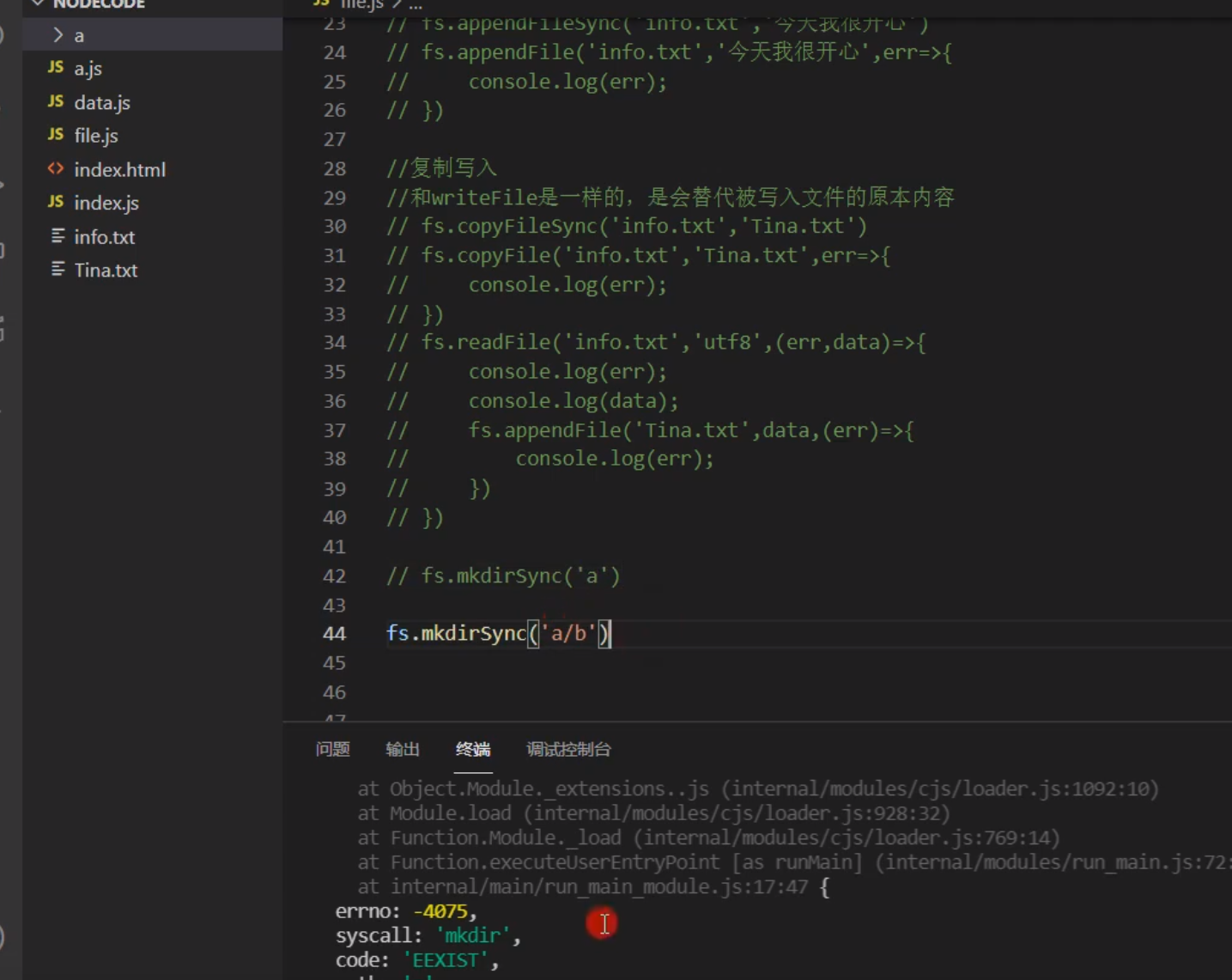Open Tina.txt in the file tree
1232x980 pixels.
coord(106,270)
